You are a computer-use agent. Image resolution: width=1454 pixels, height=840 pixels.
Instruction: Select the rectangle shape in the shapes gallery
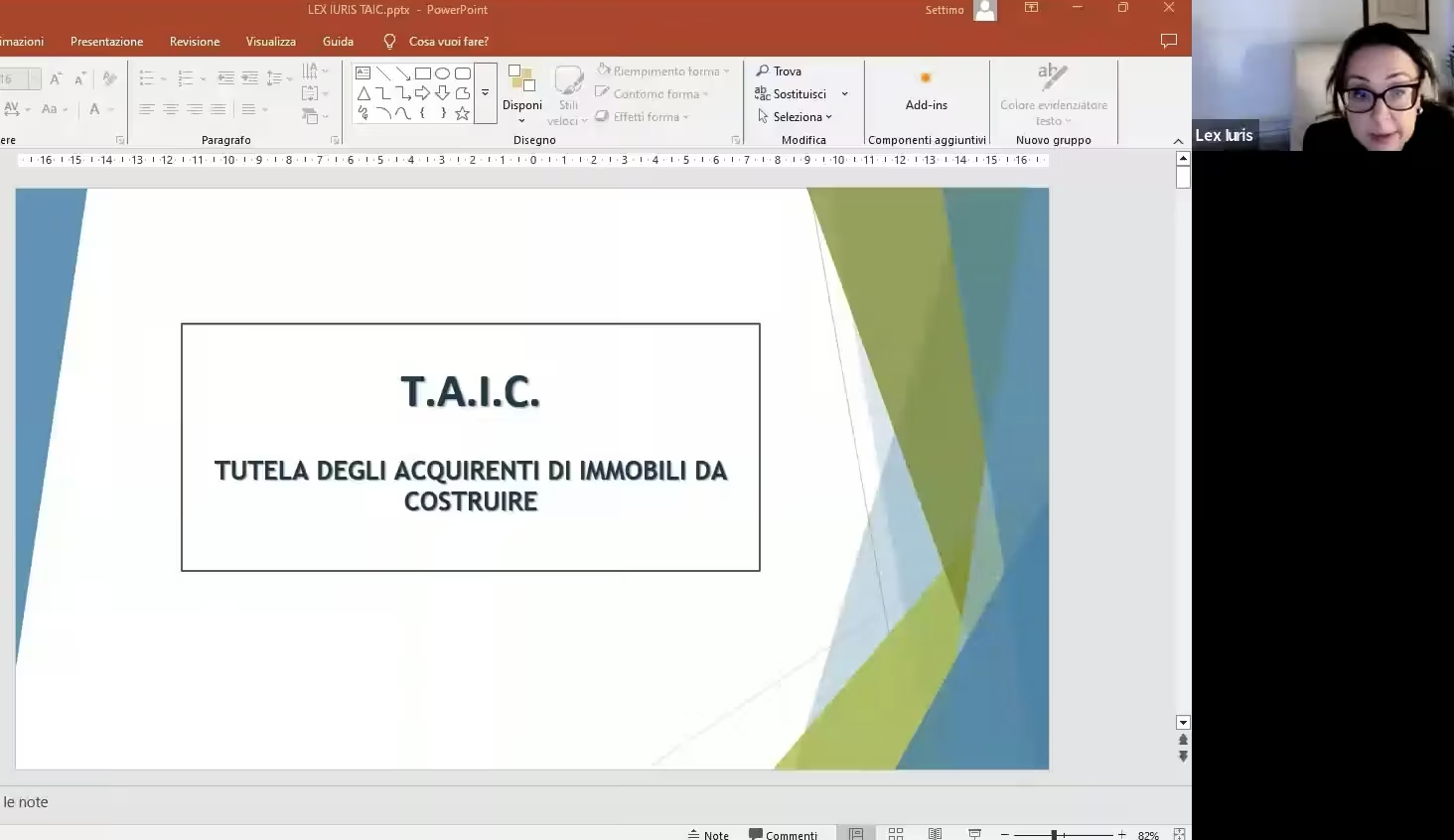422,73
